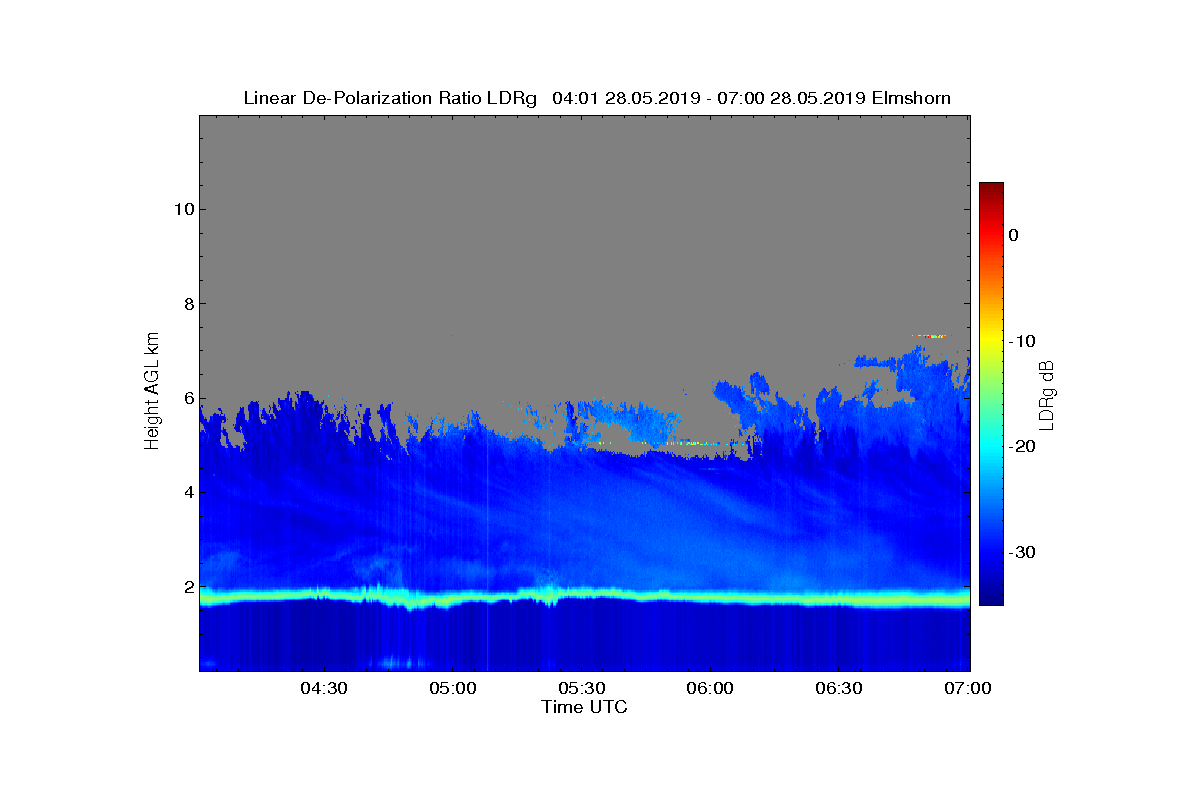Click the dark red top of the colorbar
The image size is (1200, 800).
point(991,190)
